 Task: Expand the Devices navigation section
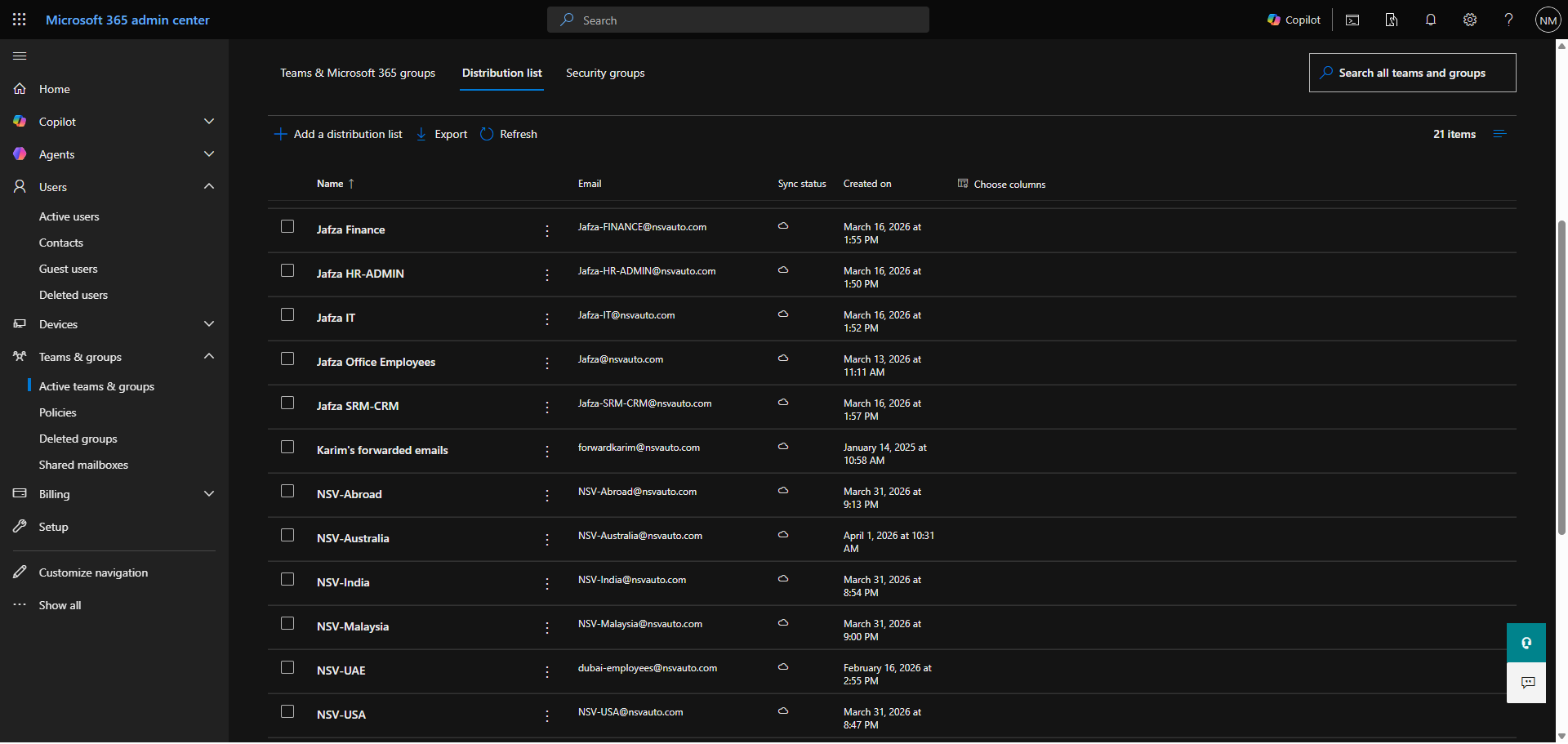click(209, 324)
